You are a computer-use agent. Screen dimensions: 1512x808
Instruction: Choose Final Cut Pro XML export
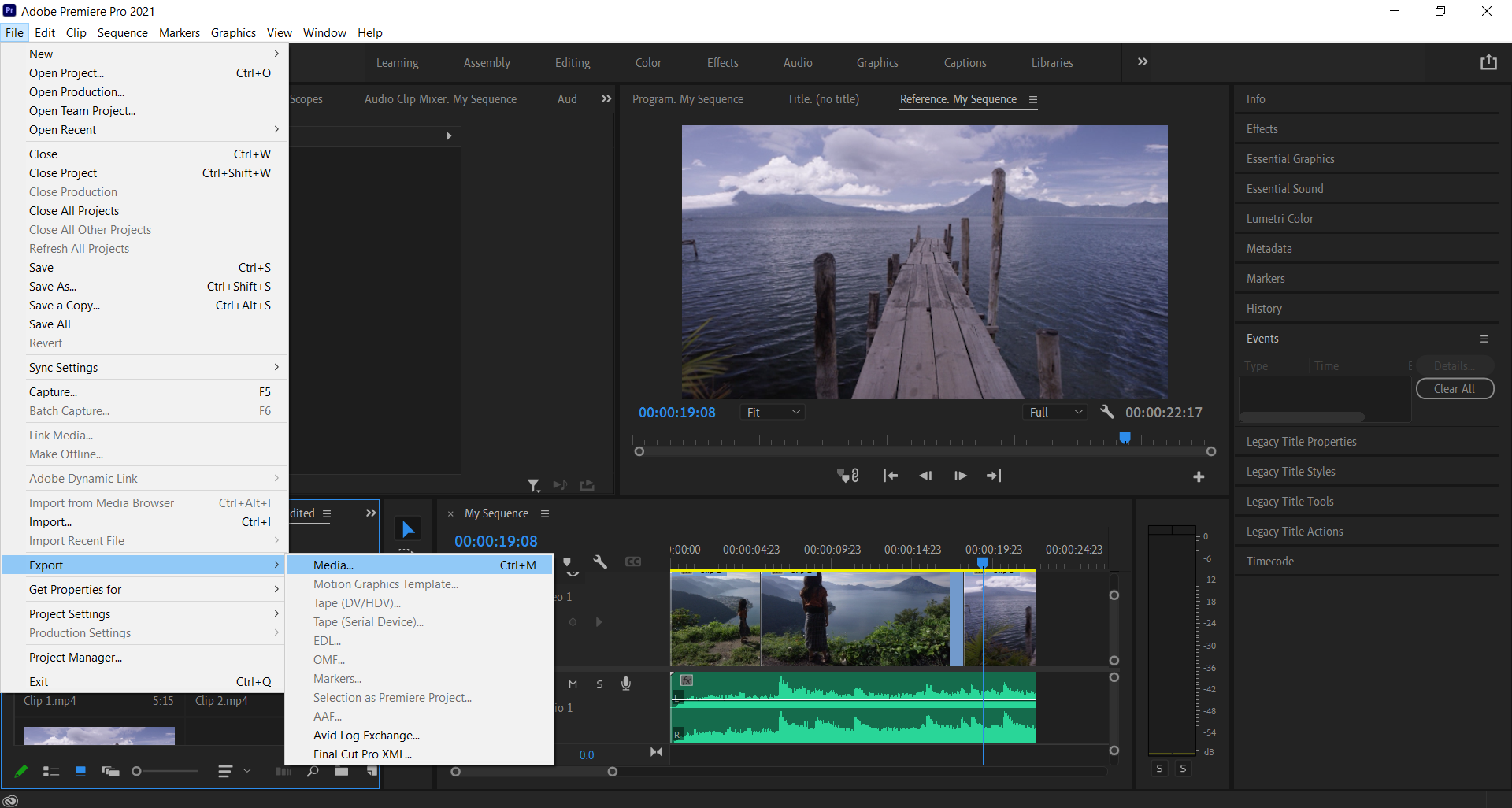pyautogui.click(x=362, y=754)
